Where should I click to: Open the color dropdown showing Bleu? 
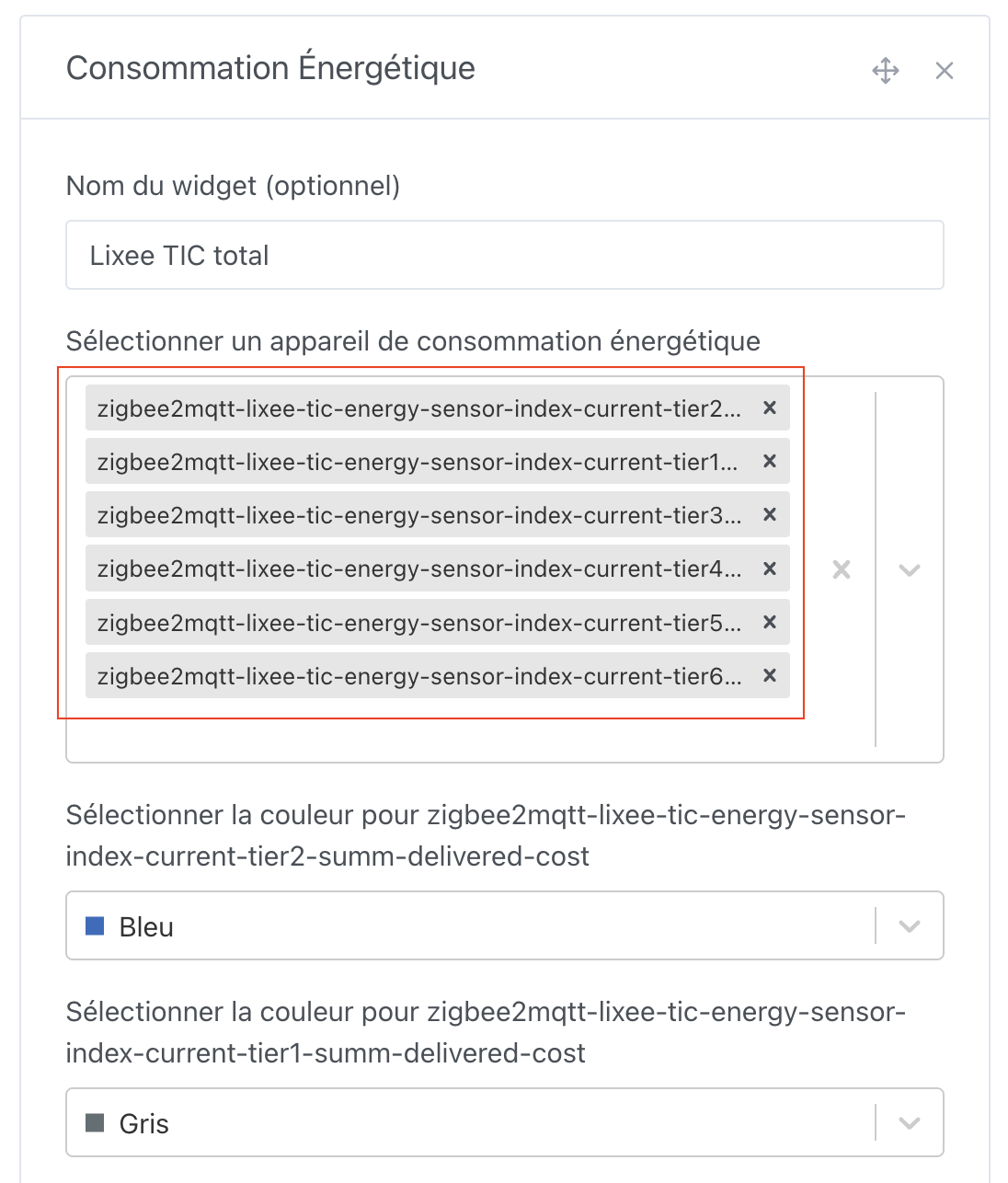[909, 925]
